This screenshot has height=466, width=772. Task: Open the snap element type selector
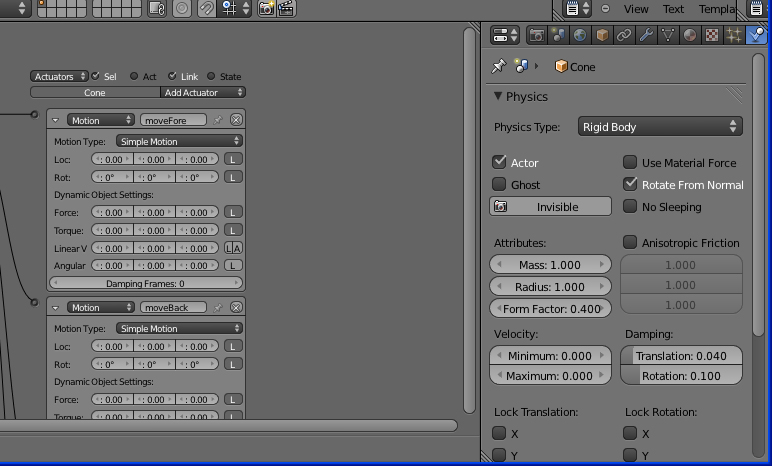235,8
